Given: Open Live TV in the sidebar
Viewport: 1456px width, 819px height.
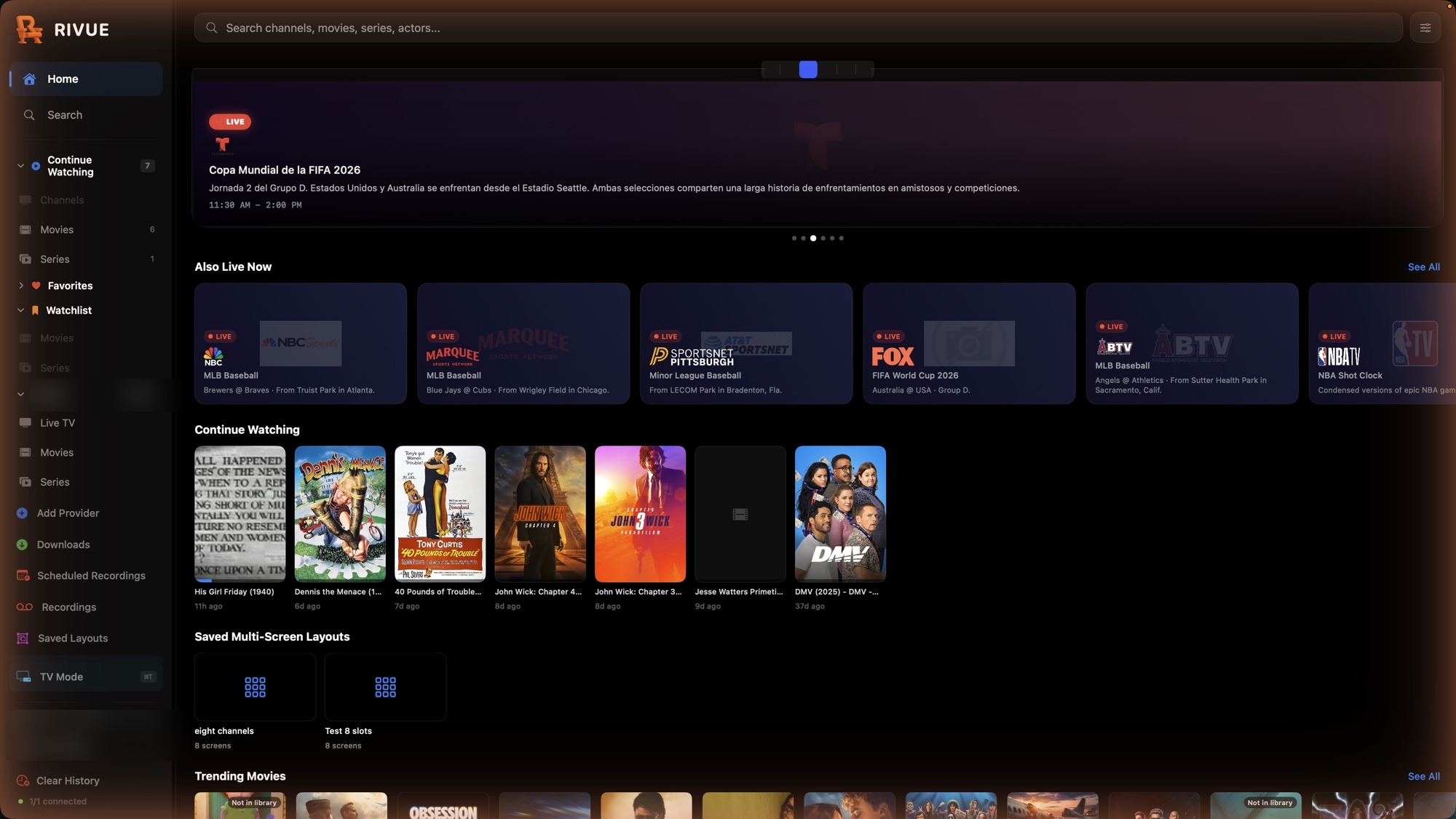Looking at the screenshot, I should click(86, 423).
